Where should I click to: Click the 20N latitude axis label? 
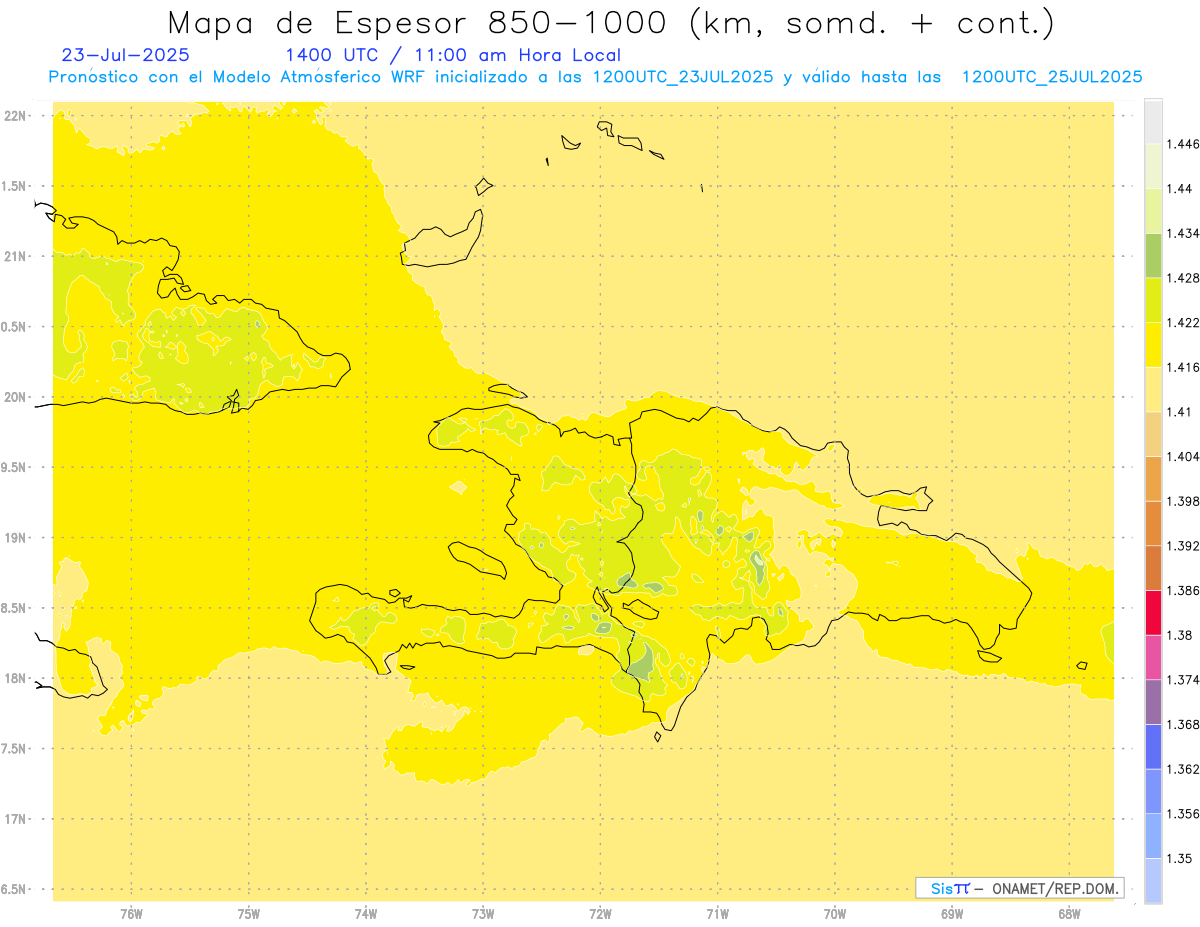click(x=15, y=397)
